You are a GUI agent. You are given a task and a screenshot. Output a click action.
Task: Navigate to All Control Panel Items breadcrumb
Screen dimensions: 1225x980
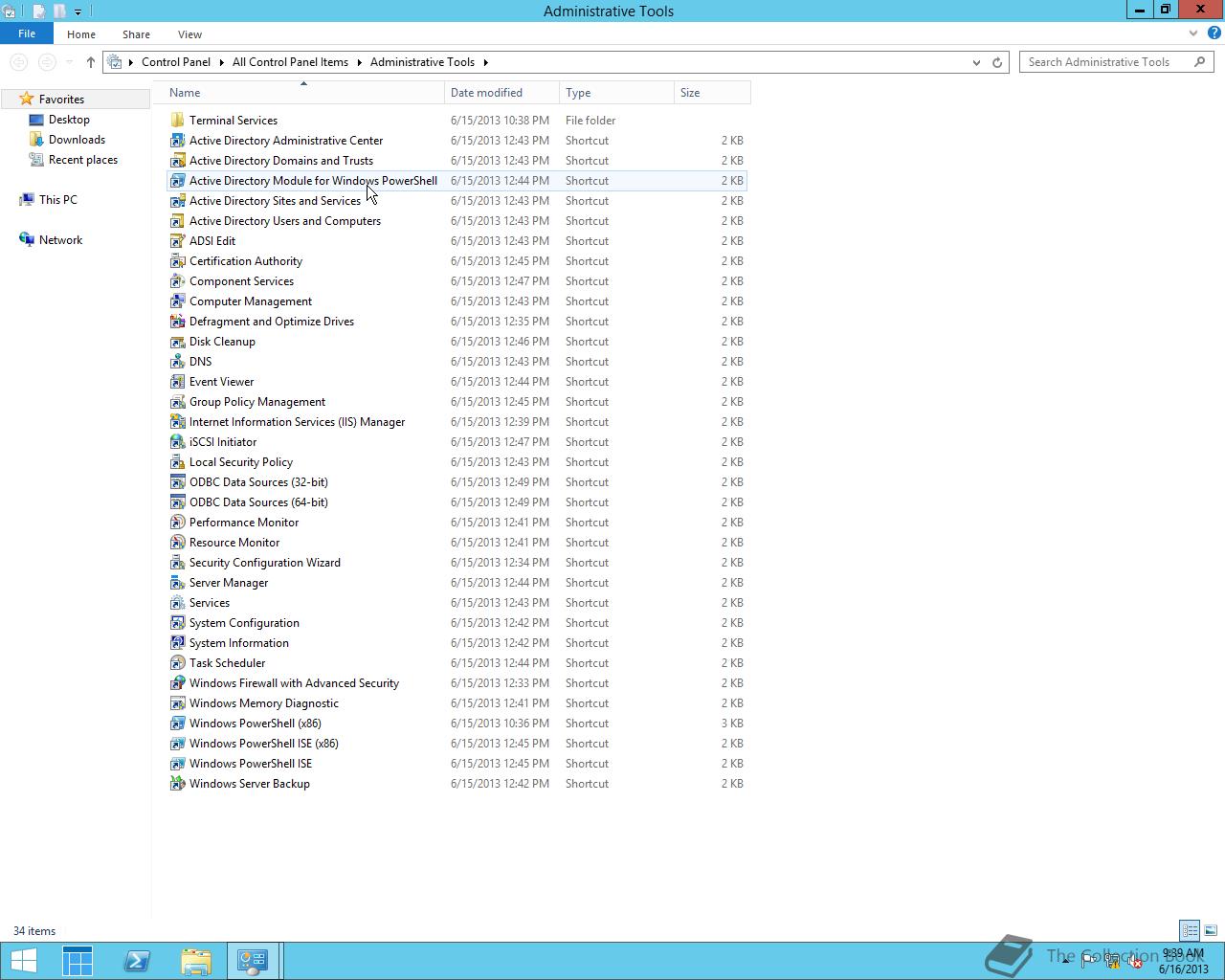pos(290,62)
